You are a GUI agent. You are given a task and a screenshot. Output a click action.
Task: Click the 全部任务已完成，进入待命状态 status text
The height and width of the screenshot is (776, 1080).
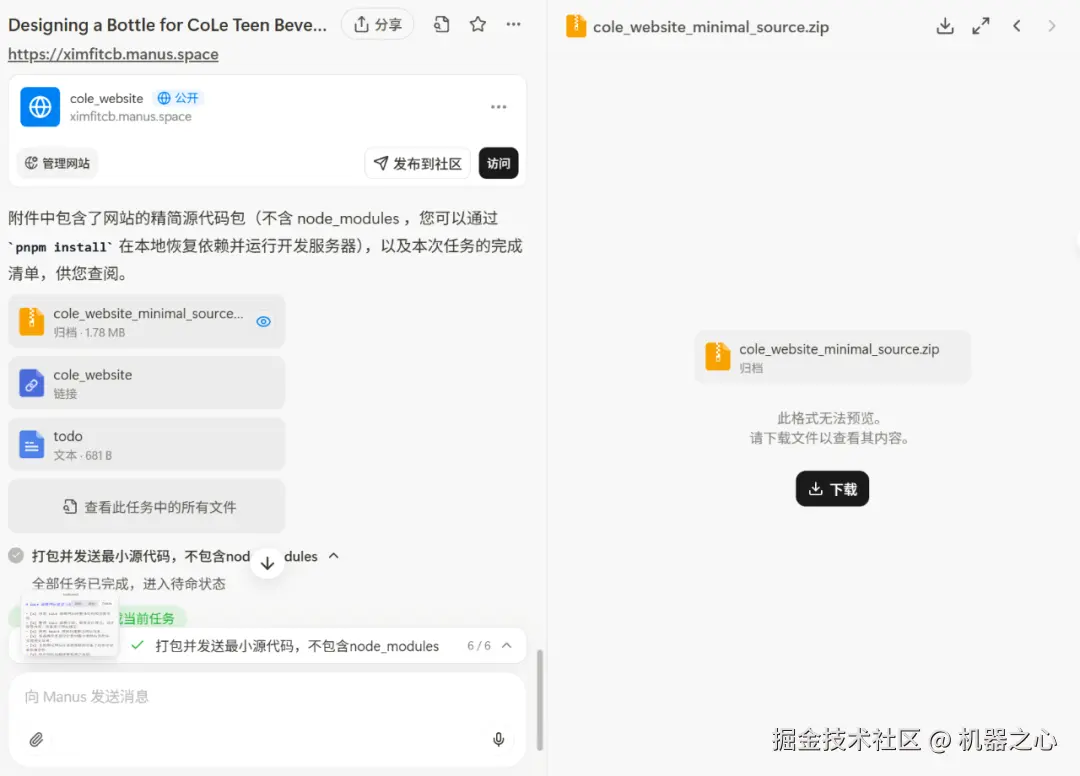129,584
